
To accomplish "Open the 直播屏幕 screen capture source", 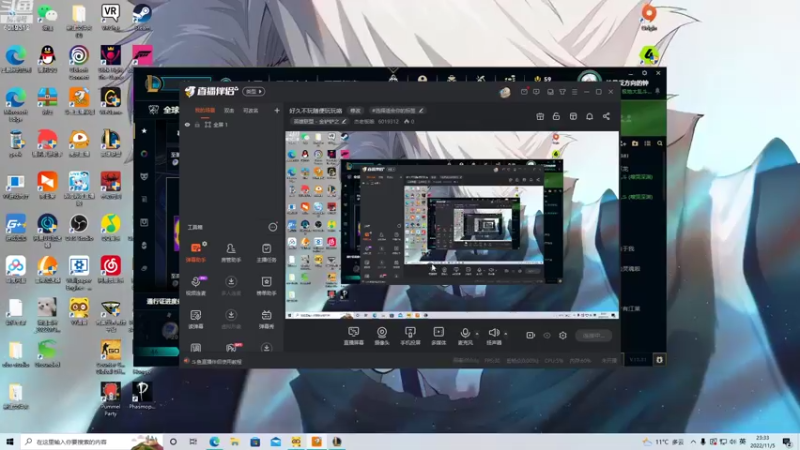I will click(x=354, y=336).
